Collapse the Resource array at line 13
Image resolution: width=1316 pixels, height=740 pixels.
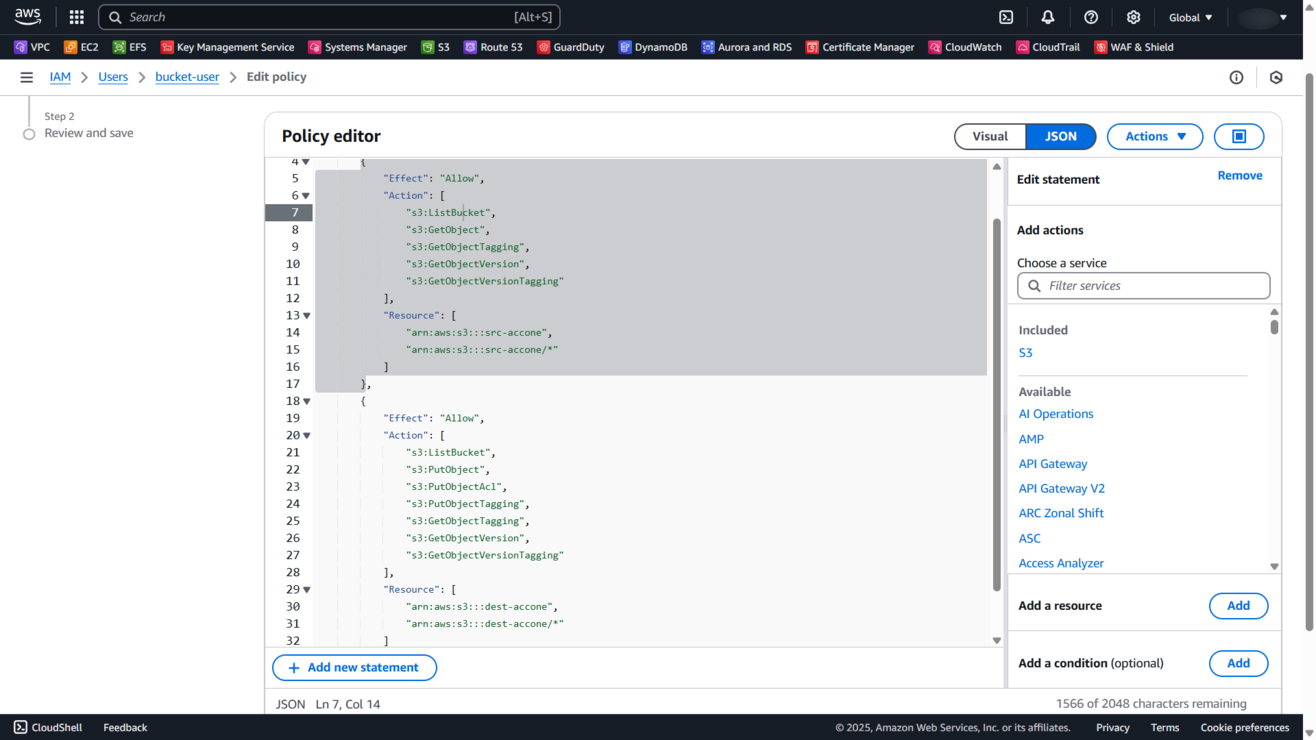tap(306, 316)
